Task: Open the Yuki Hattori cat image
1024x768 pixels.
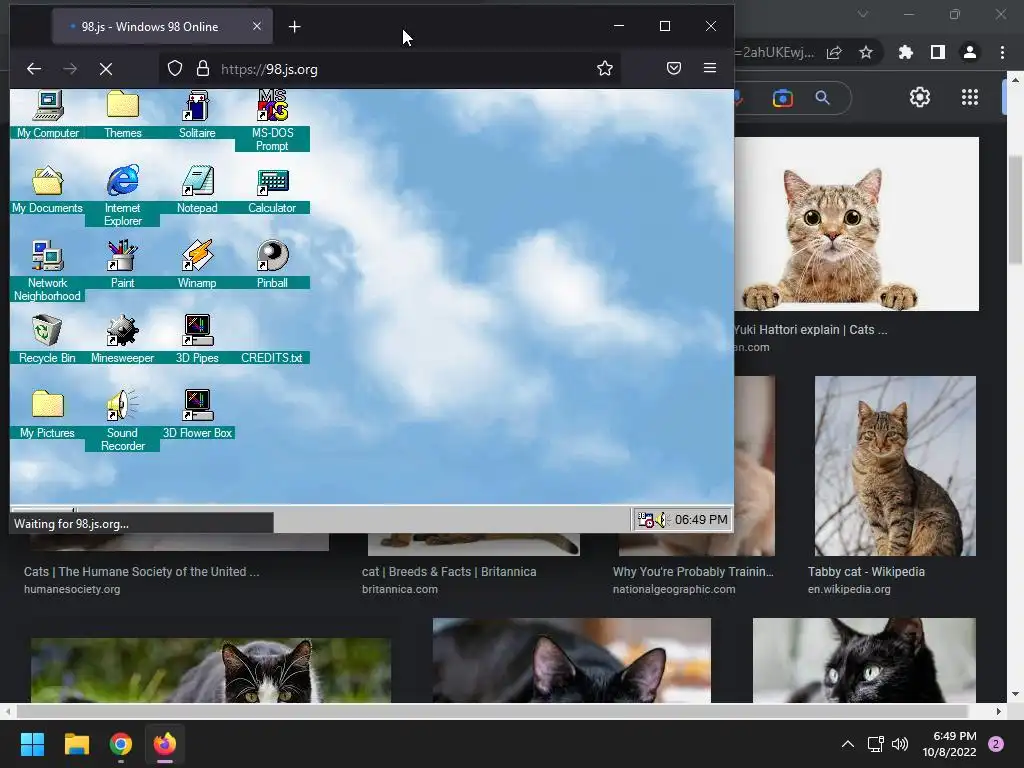Action: [x=856, y=224]
